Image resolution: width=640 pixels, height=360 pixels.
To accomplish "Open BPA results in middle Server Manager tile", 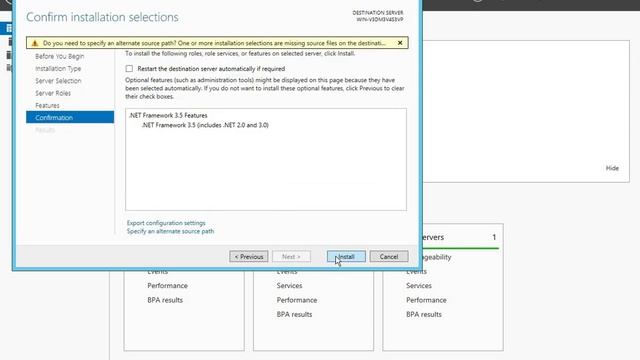I will tap(294, 314).
